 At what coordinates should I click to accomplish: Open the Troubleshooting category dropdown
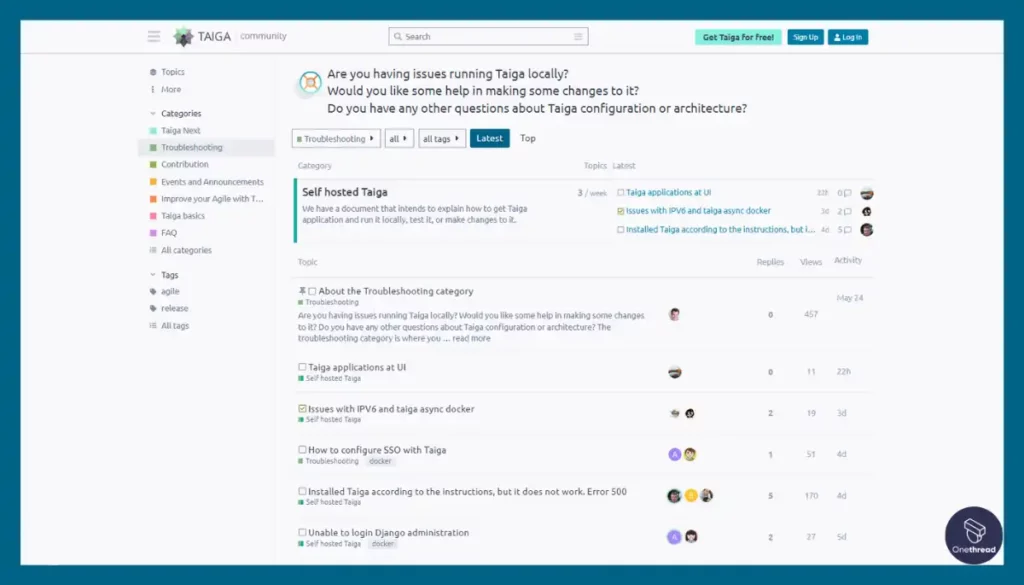[335, 138]
